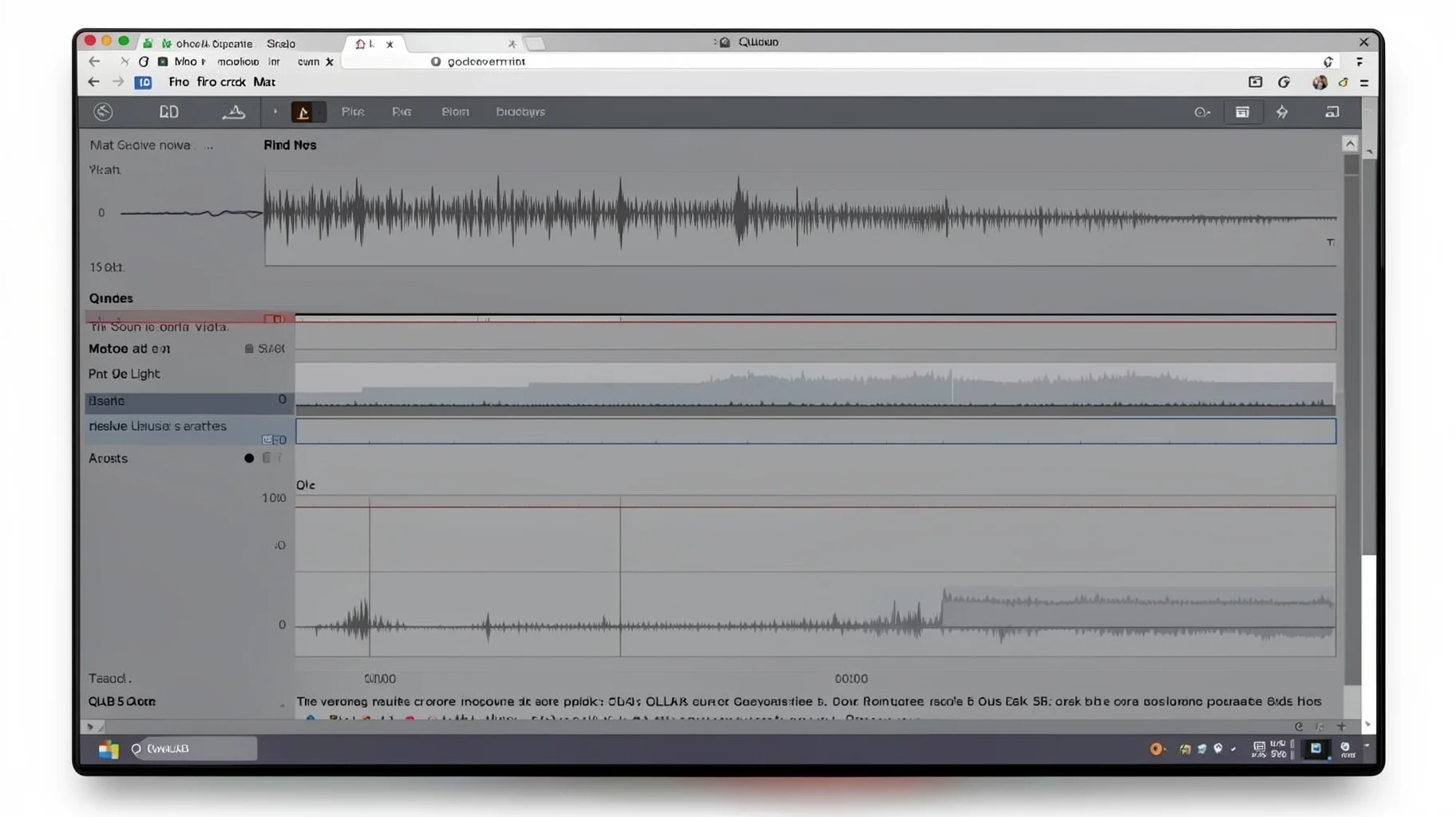Open the small arrow next to the orange tool

pos(275,112)
